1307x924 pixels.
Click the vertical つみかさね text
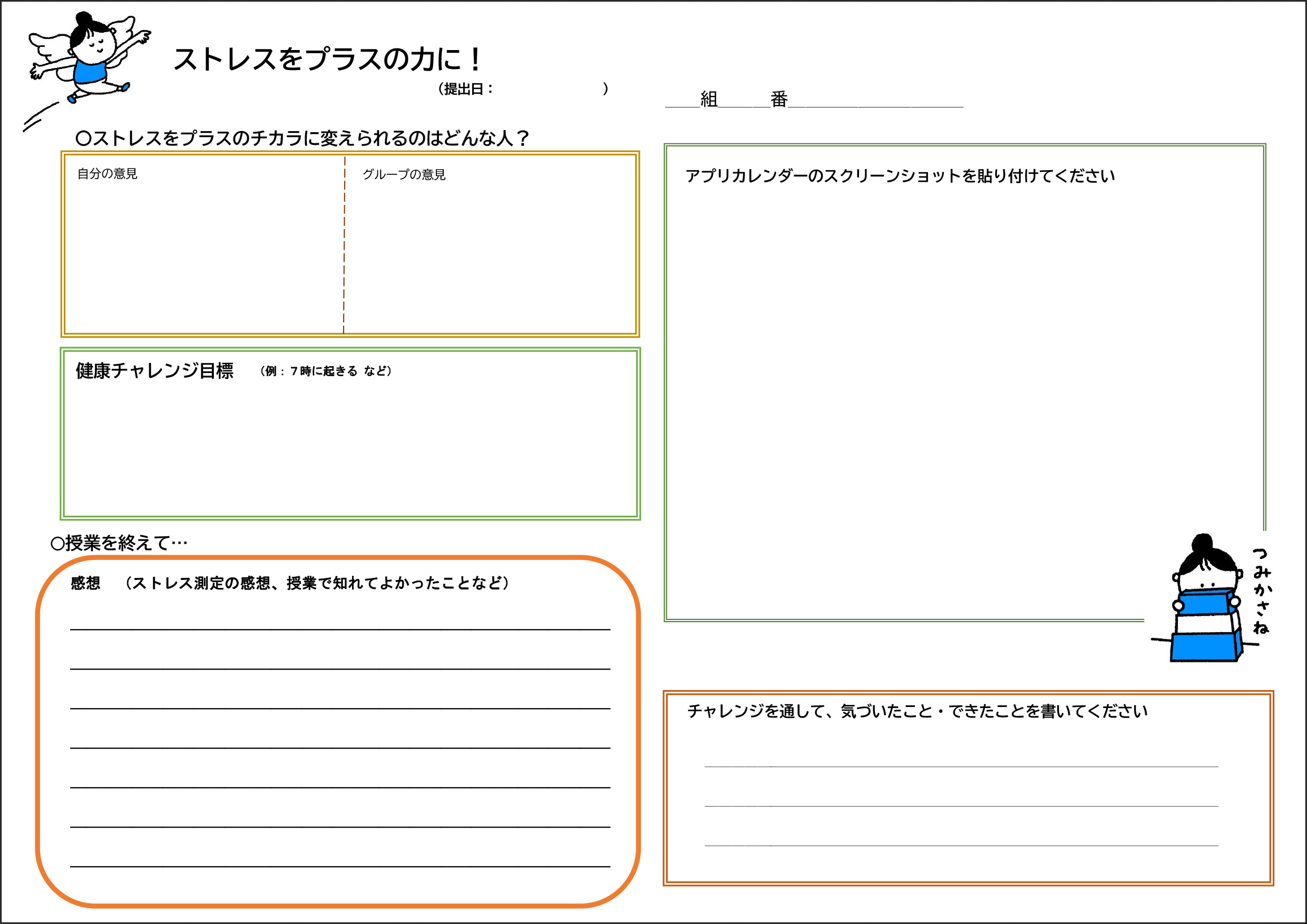[1262, 591]
